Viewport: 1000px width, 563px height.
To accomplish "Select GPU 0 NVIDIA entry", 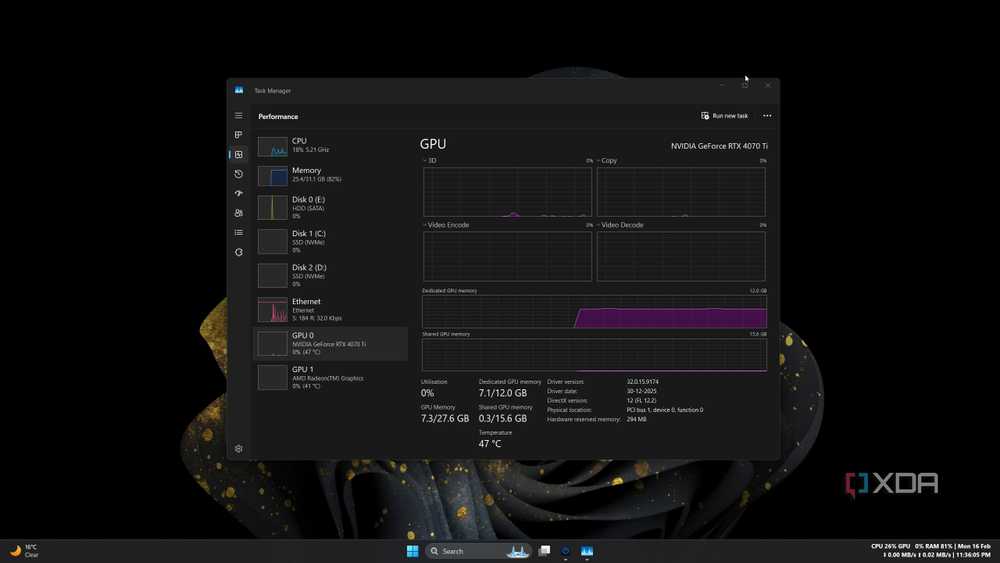I will 330,343.
